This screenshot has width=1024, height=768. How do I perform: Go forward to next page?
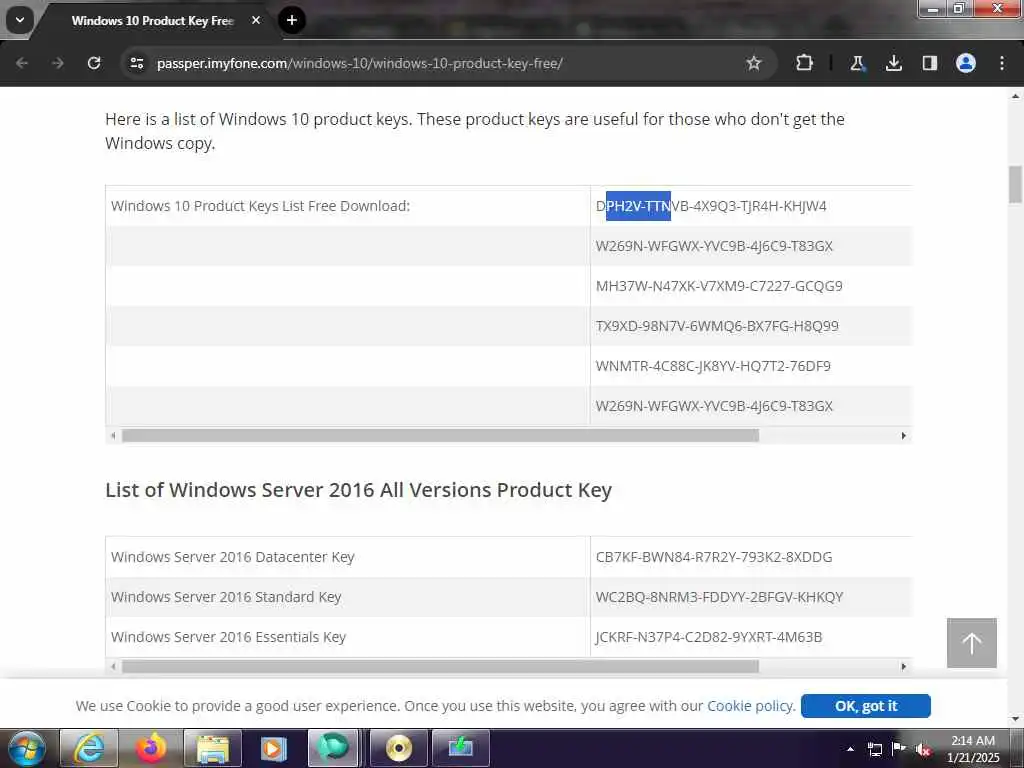[x=57, y=63]
